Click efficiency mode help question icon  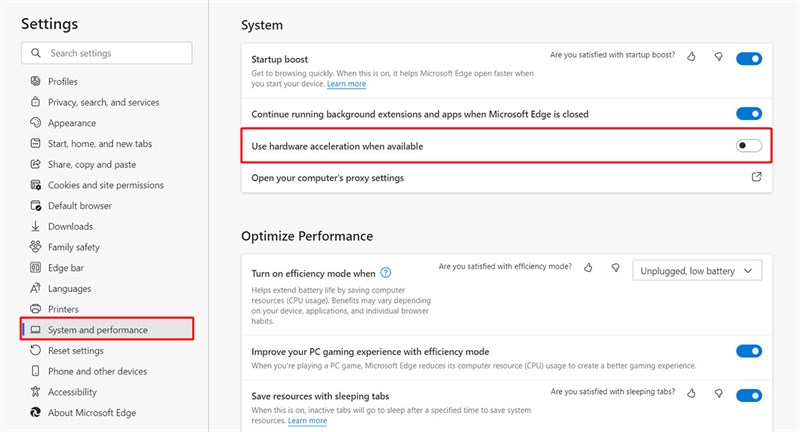386,273
